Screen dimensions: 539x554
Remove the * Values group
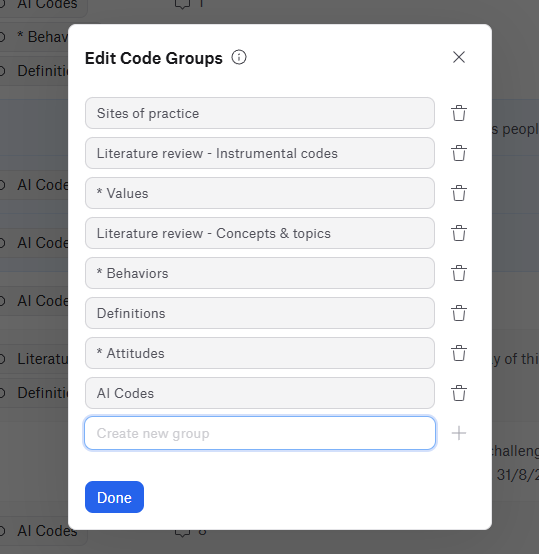(x=459, y=193)
